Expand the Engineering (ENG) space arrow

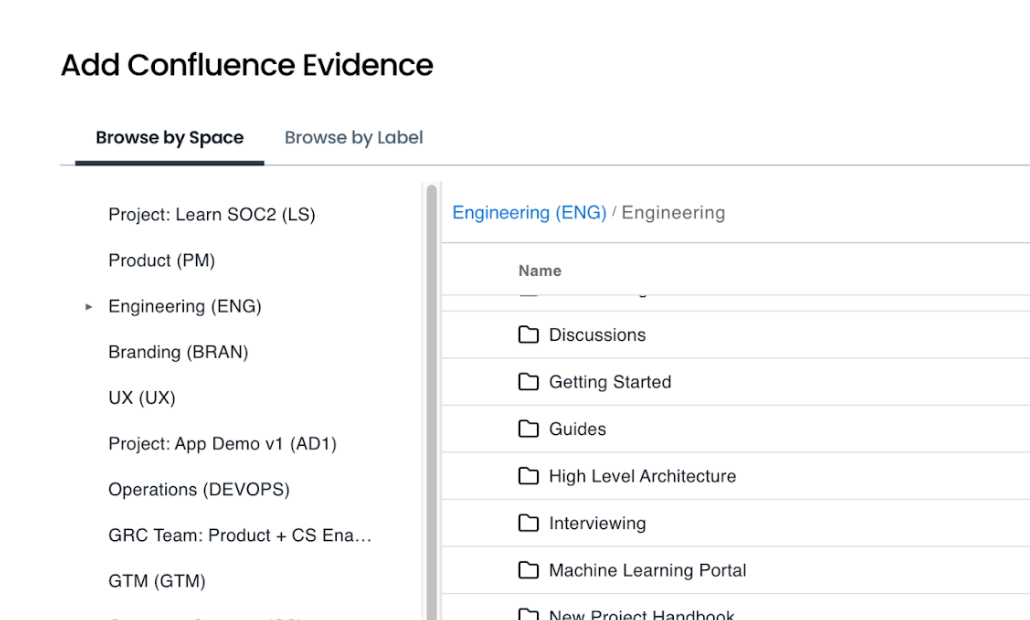tap(89, 307)
